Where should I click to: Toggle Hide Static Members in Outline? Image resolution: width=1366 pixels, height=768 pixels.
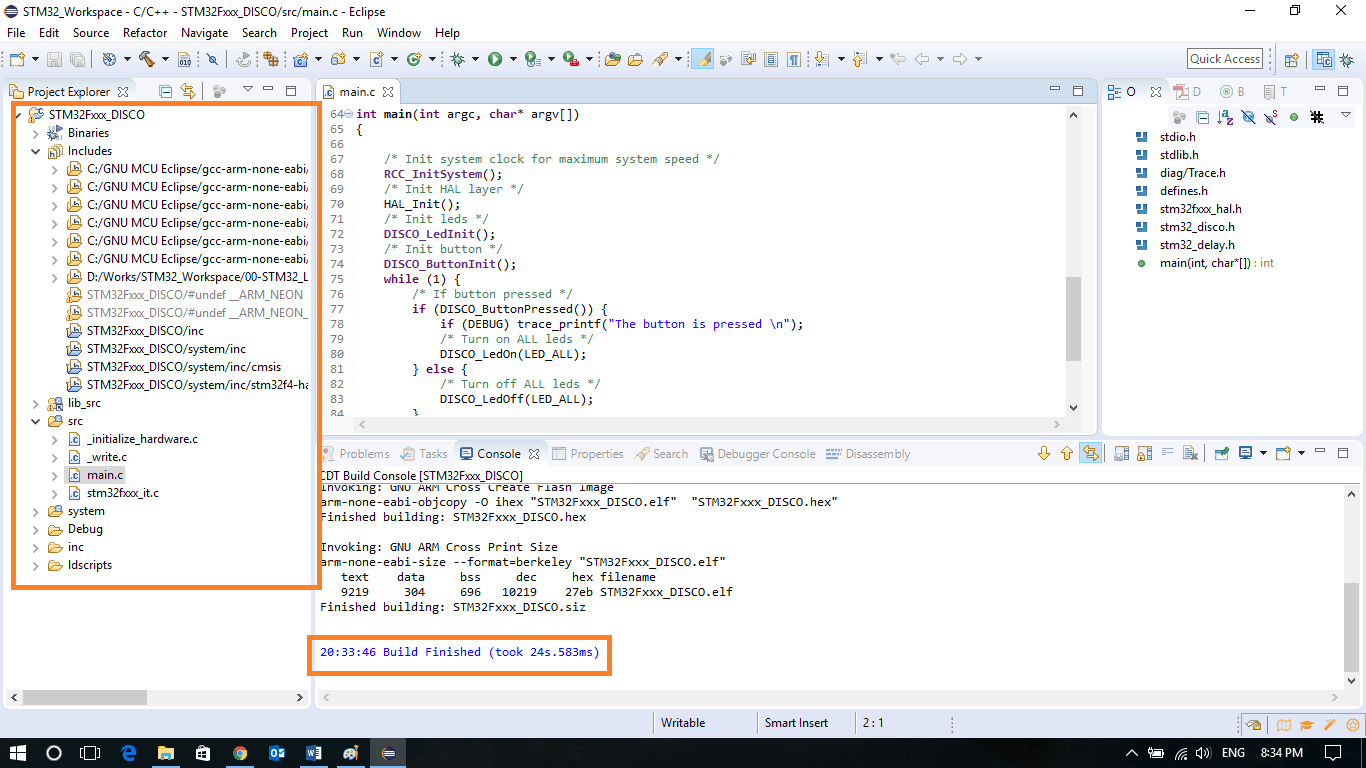(1271, 117)
